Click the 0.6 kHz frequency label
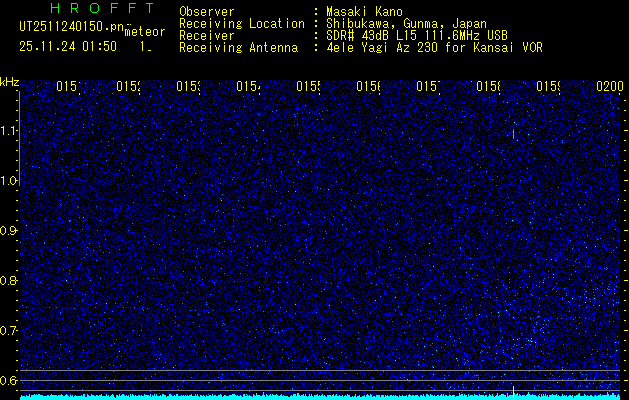Viewport: 629px width, 400px height. point(8,380)
